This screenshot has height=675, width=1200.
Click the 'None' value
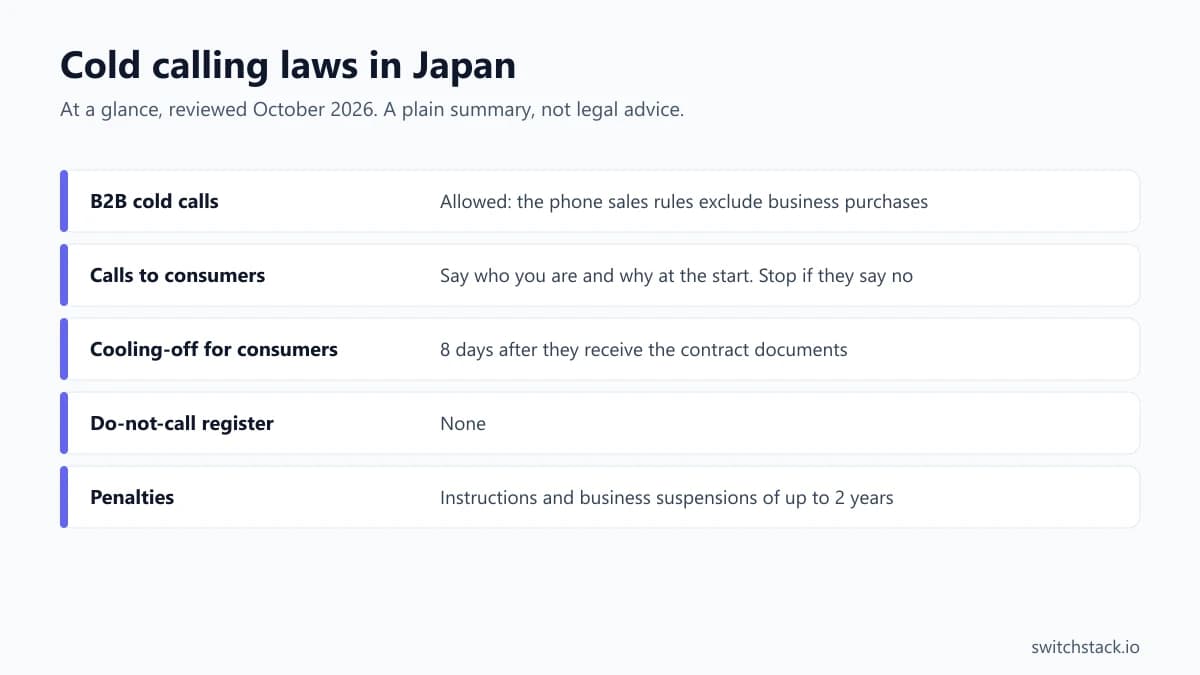[463, 424]
